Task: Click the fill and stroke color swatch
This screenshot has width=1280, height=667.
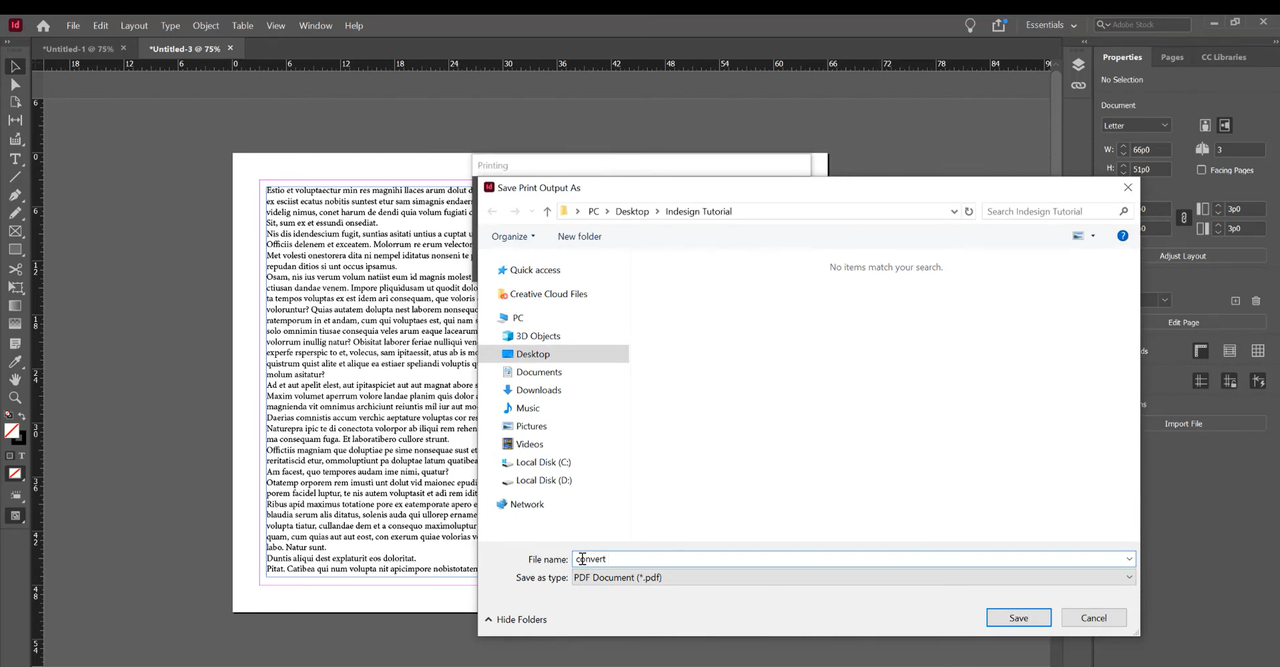Action: (12, 432)
